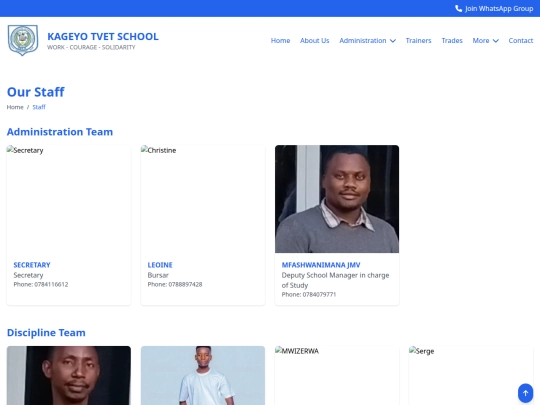
Task: Click the scroll-to-top arrow button
Action: pos(525,393)
